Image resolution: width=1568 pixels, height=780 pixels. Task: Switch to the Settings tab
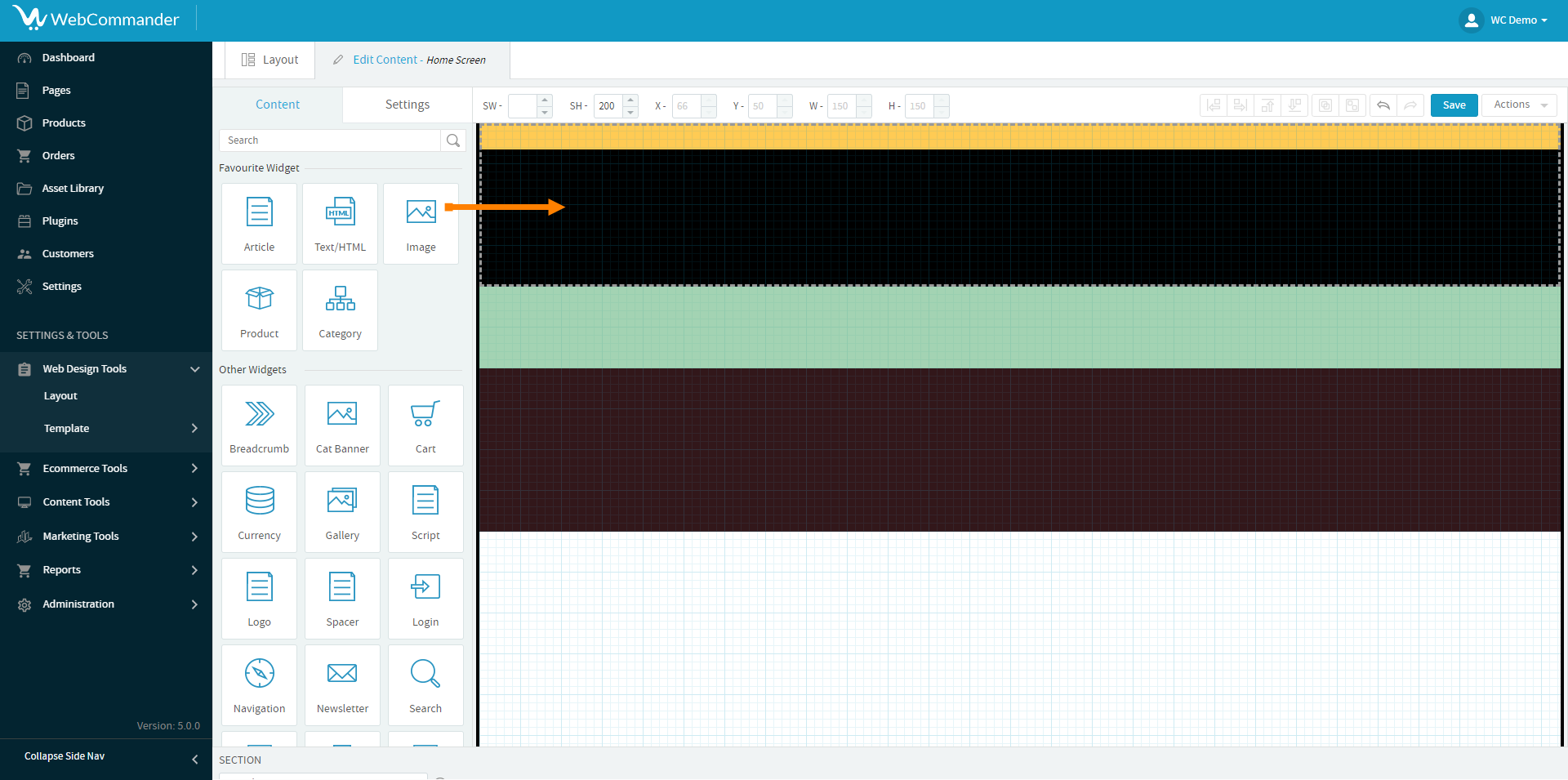(x=407, y=105)
